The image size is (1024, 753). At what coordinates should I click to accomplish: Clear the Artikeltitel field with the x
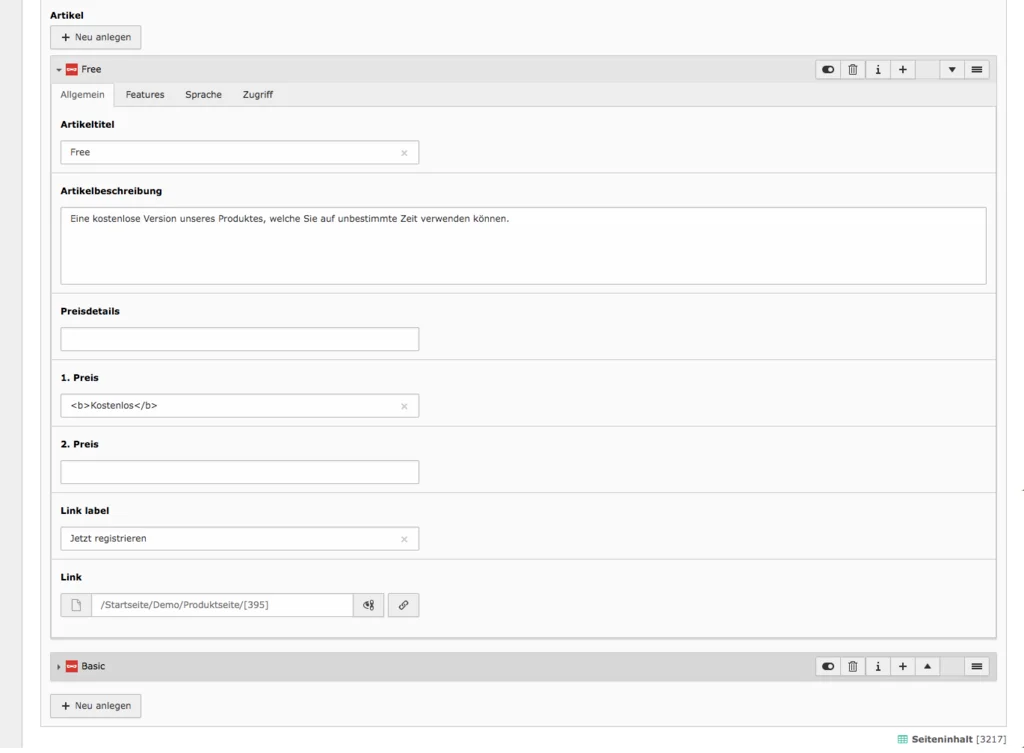point(404,152)
